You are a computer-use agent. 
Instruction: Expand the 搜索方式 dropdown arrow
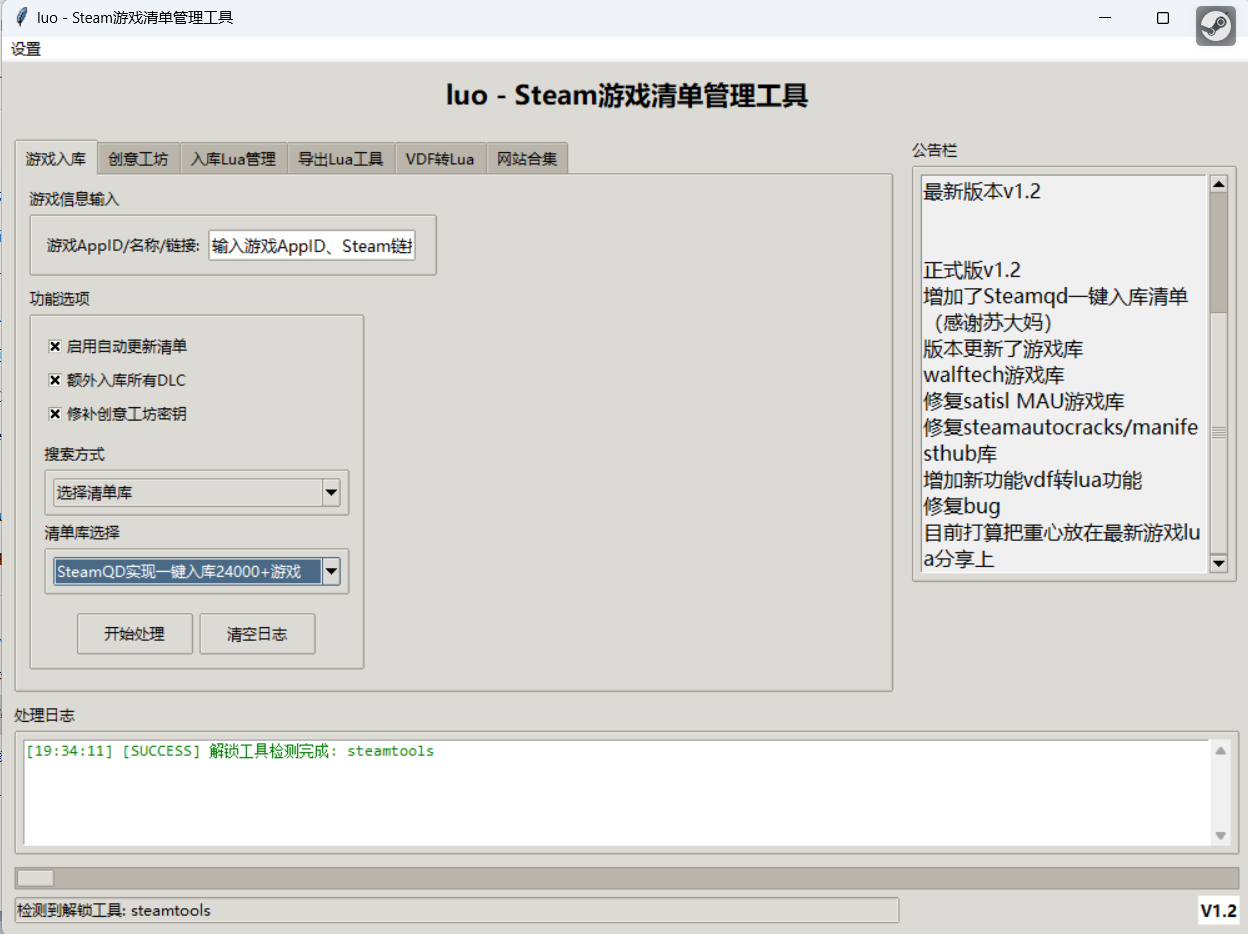tap(332, 493)
